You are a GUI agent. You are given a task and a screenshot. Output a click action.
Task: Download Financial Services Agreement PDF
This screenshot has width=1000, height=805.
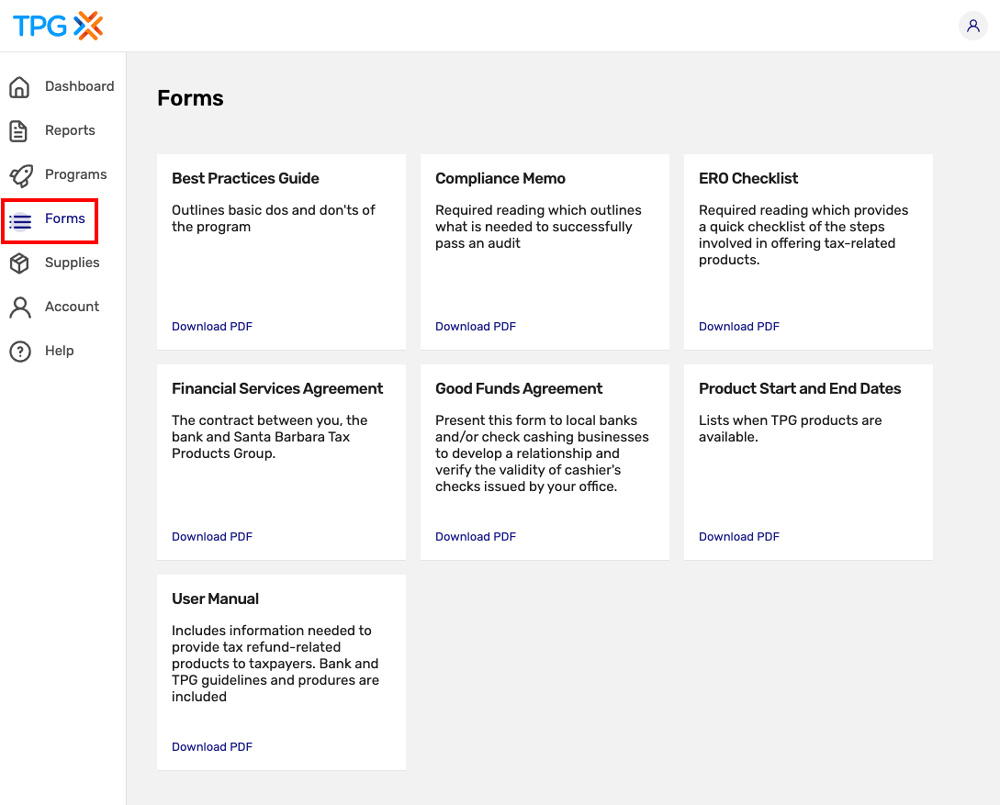(x=212, y=536)
